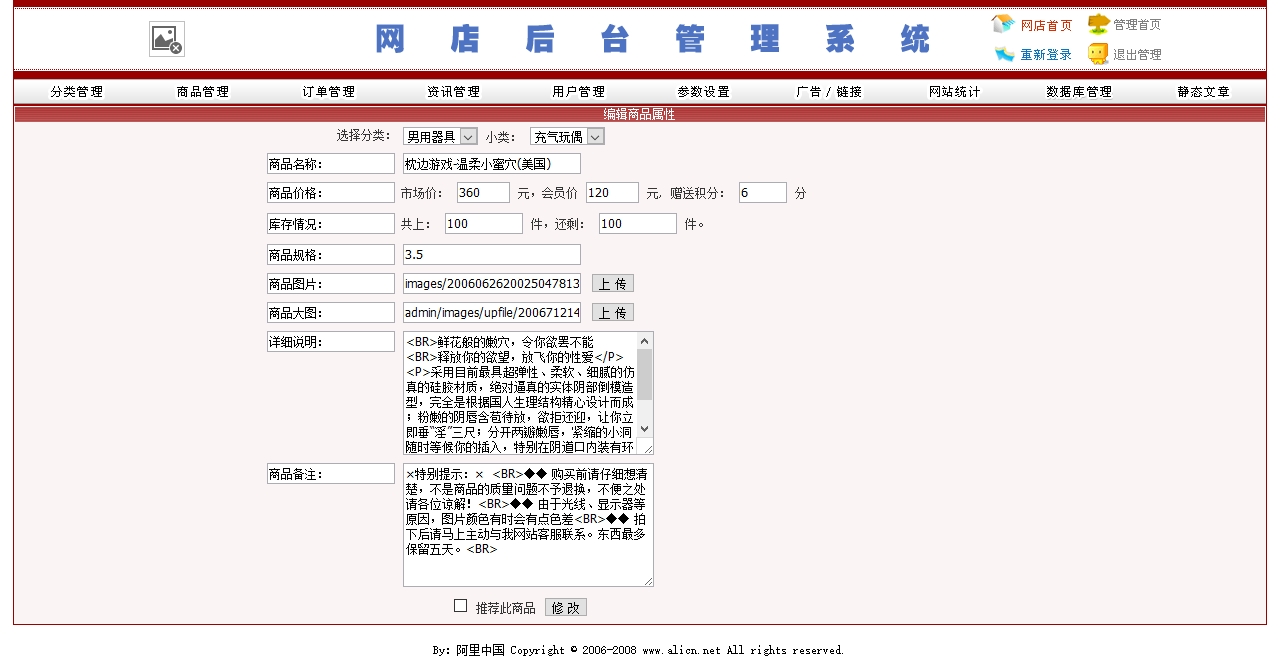This screenshot has height=661, width=1280.
Task: Click the 赠送积分 field showing 6
Action: point(763,193)
